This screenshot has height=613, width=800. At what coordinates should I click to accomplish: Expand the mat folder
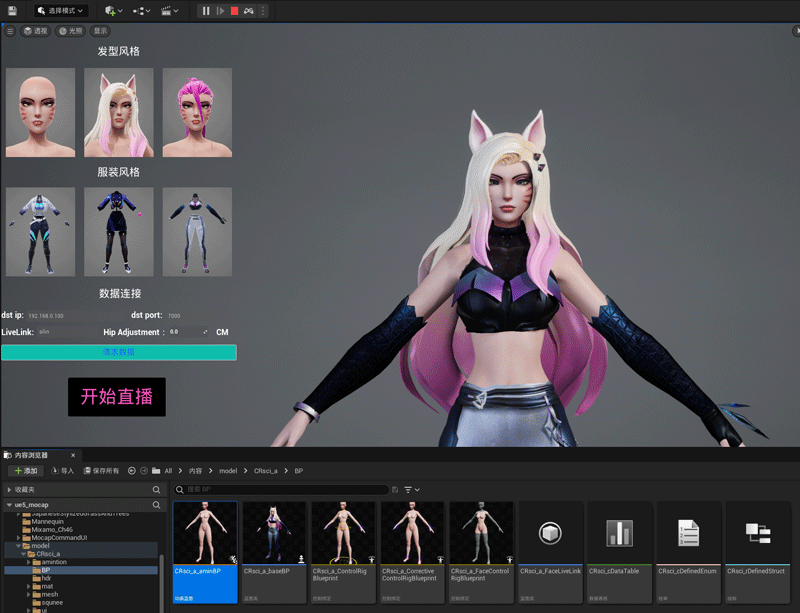click(x=29, y=586)
